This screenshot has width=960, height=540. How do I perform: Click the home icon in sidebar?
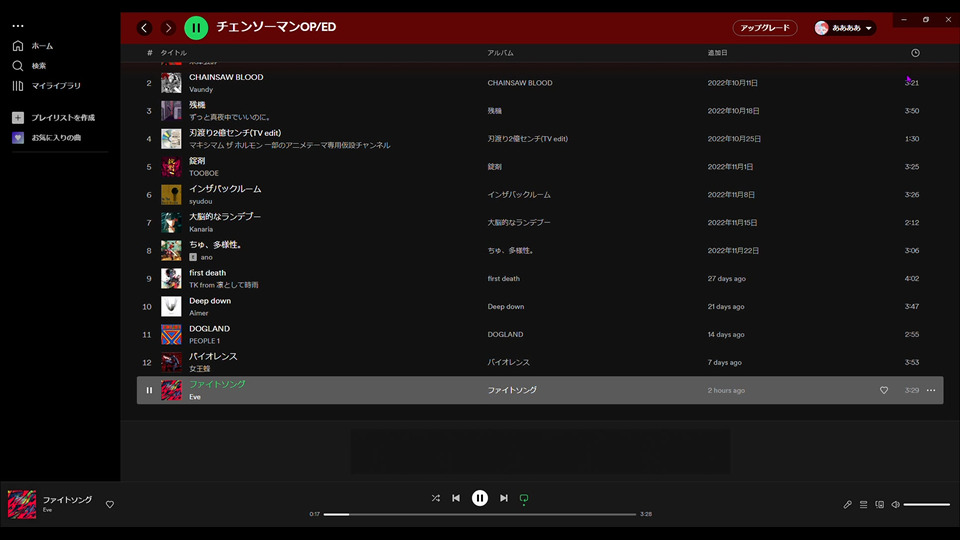tap(18, 46)
